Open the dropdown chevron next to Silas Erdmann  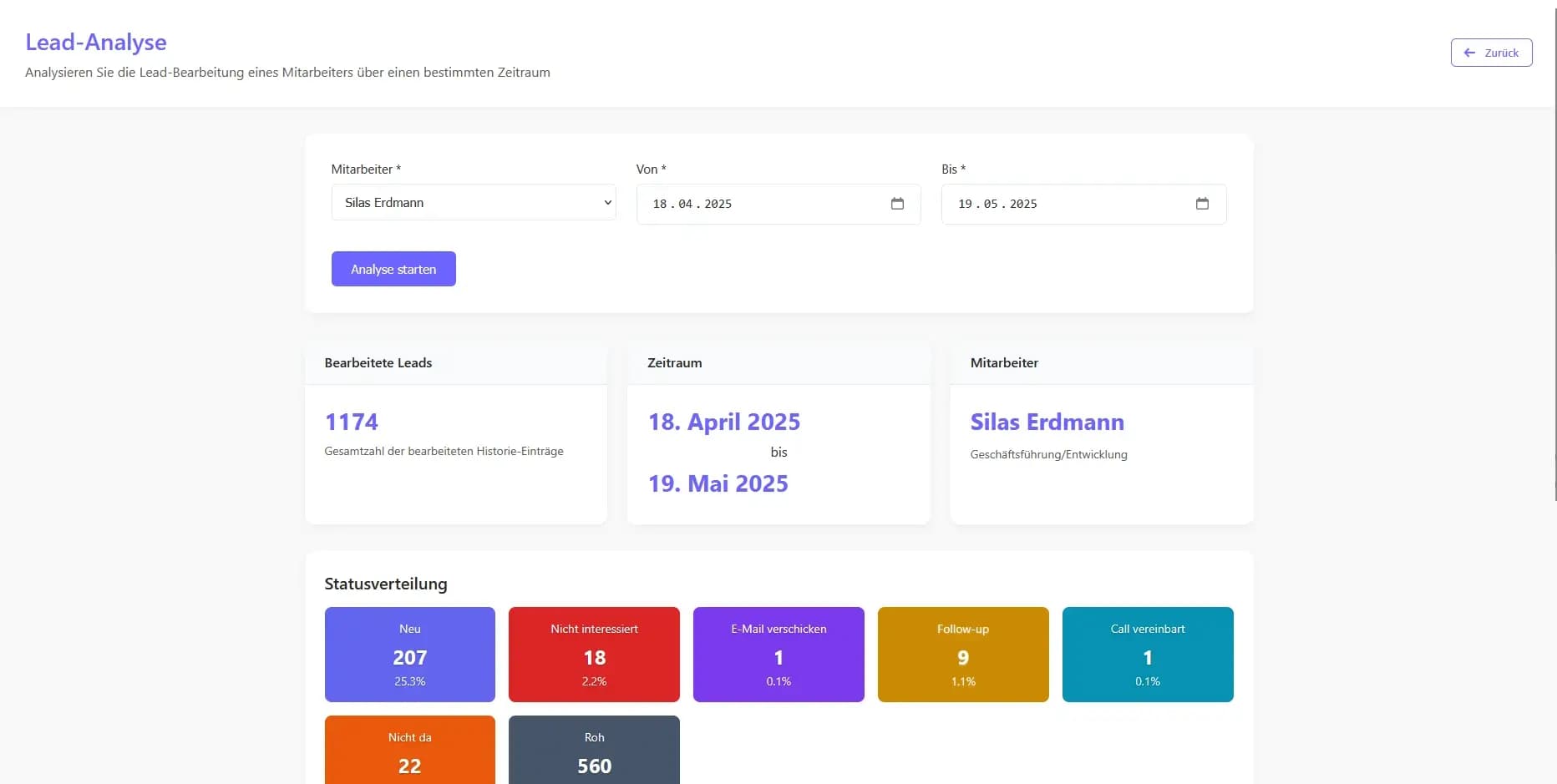pyautogui.click(x=607, y=202)
